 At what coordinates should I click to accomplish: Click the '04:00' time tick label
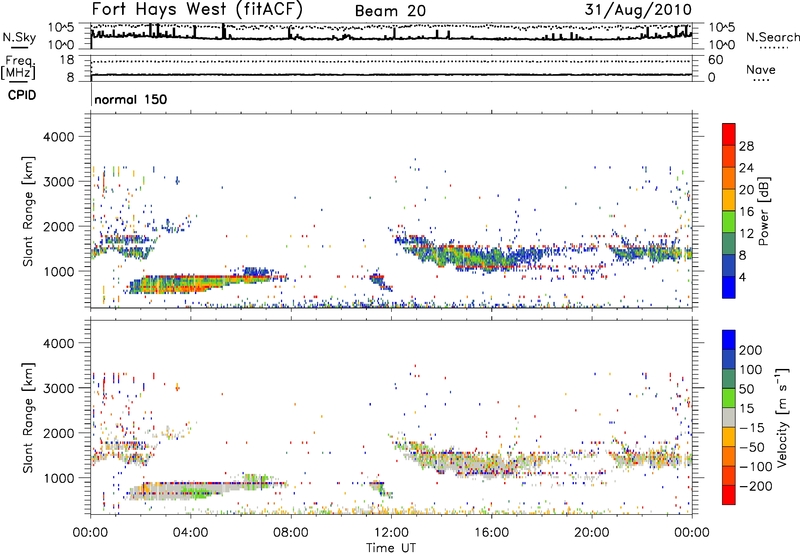(x=190, y=533)
